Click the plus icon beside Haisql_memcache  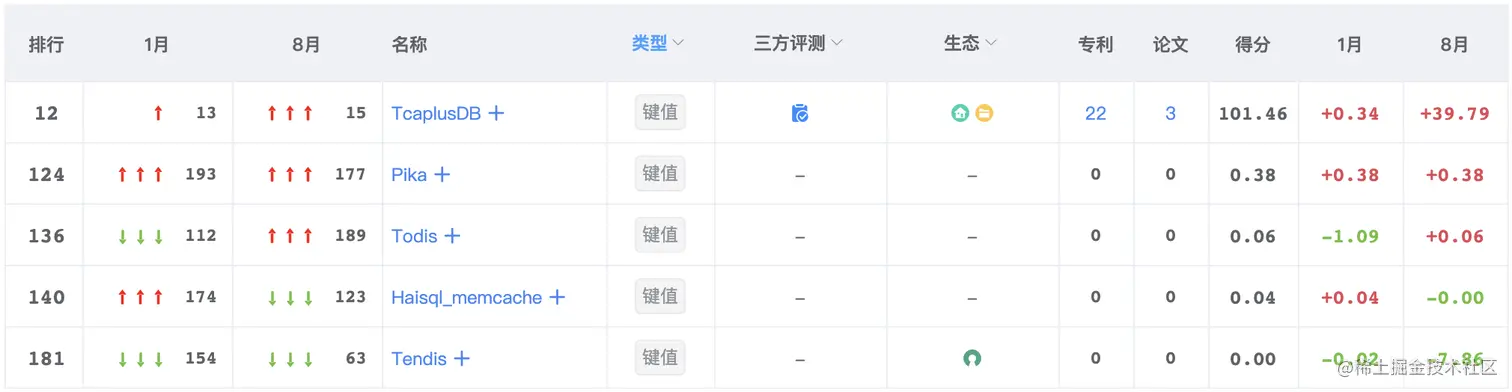tap(557, 297)
